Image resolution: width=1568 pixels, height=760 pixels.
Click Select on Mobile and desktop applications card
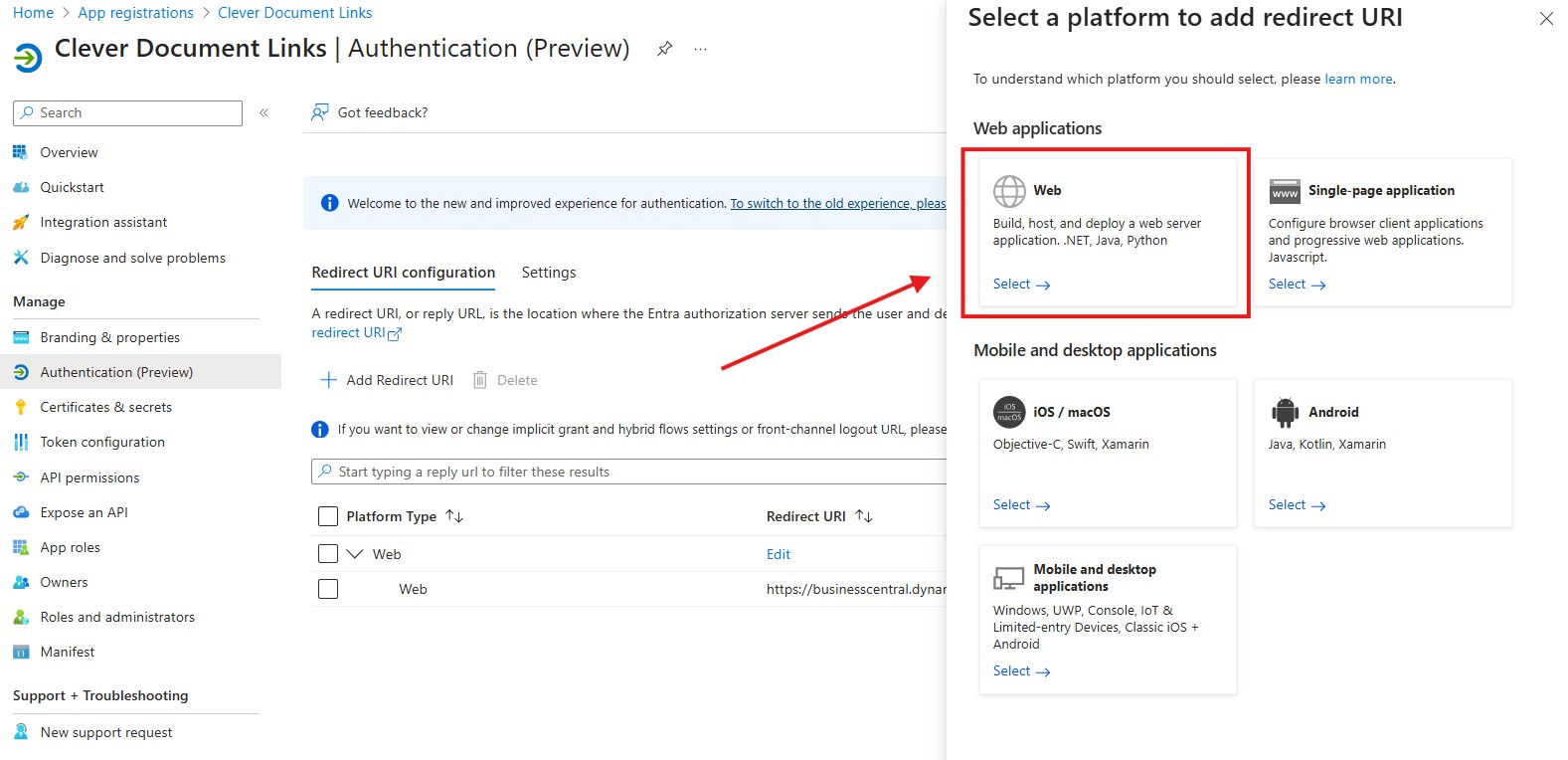click(x=1021, y=671)
